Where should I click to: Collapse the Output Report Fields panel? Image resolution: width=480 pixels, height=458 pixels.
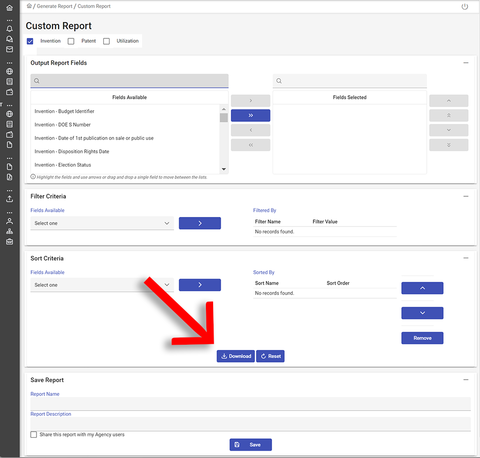click(x=466, y=63)
